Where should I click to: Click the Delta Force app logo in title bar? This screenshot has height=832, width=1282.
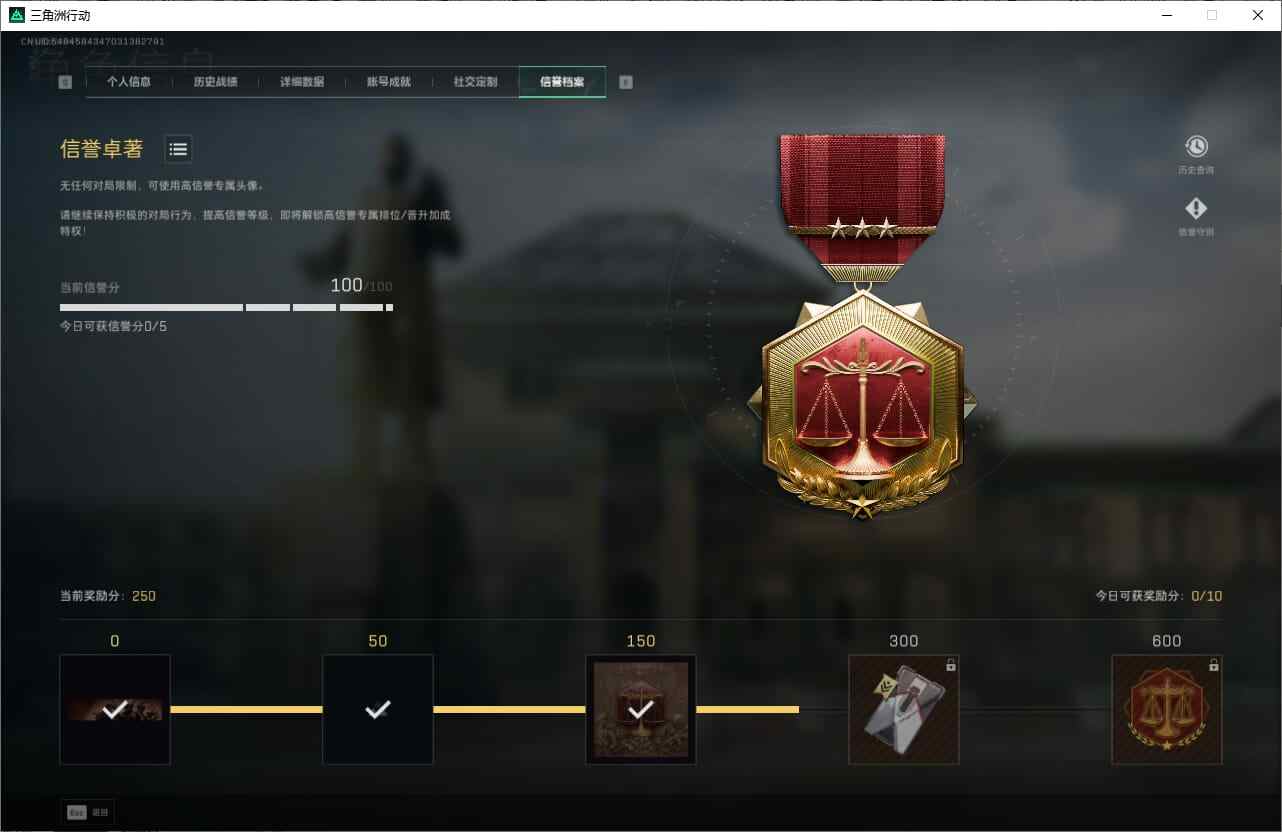coord(17,15)
